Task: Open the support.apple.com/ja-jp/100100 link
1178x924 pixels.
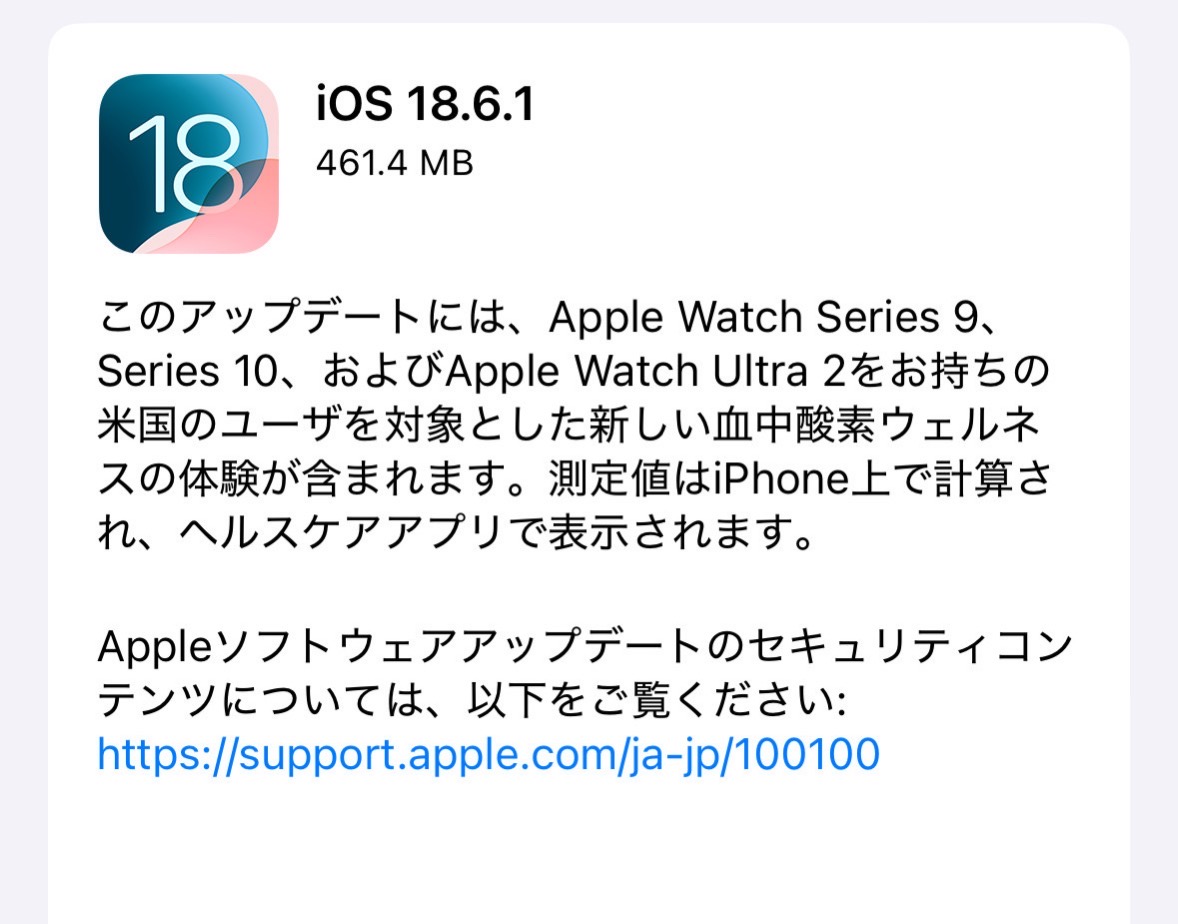Action: point(488,753)
